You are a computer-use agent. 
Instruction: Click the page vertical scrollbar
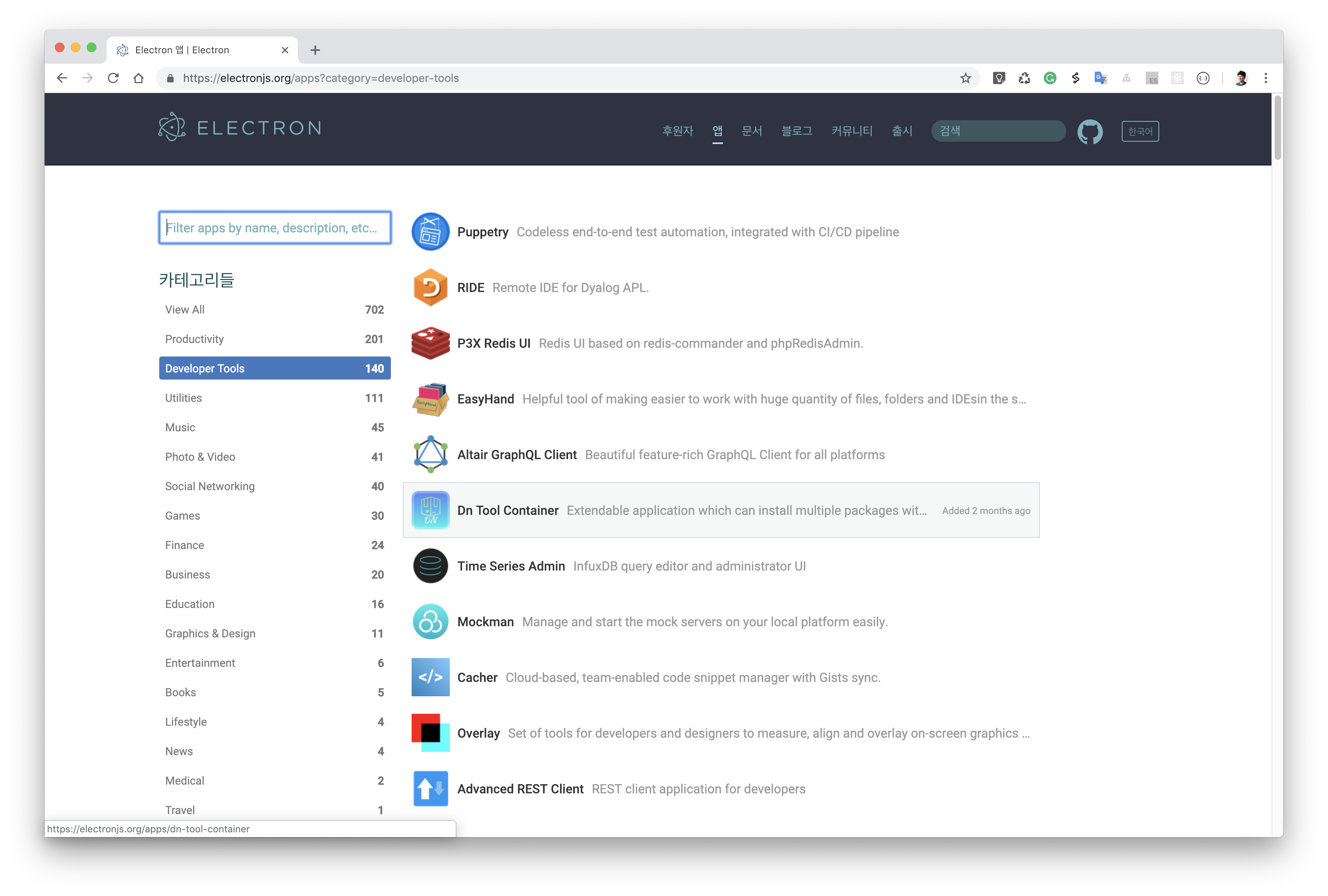coord(1277,128)
